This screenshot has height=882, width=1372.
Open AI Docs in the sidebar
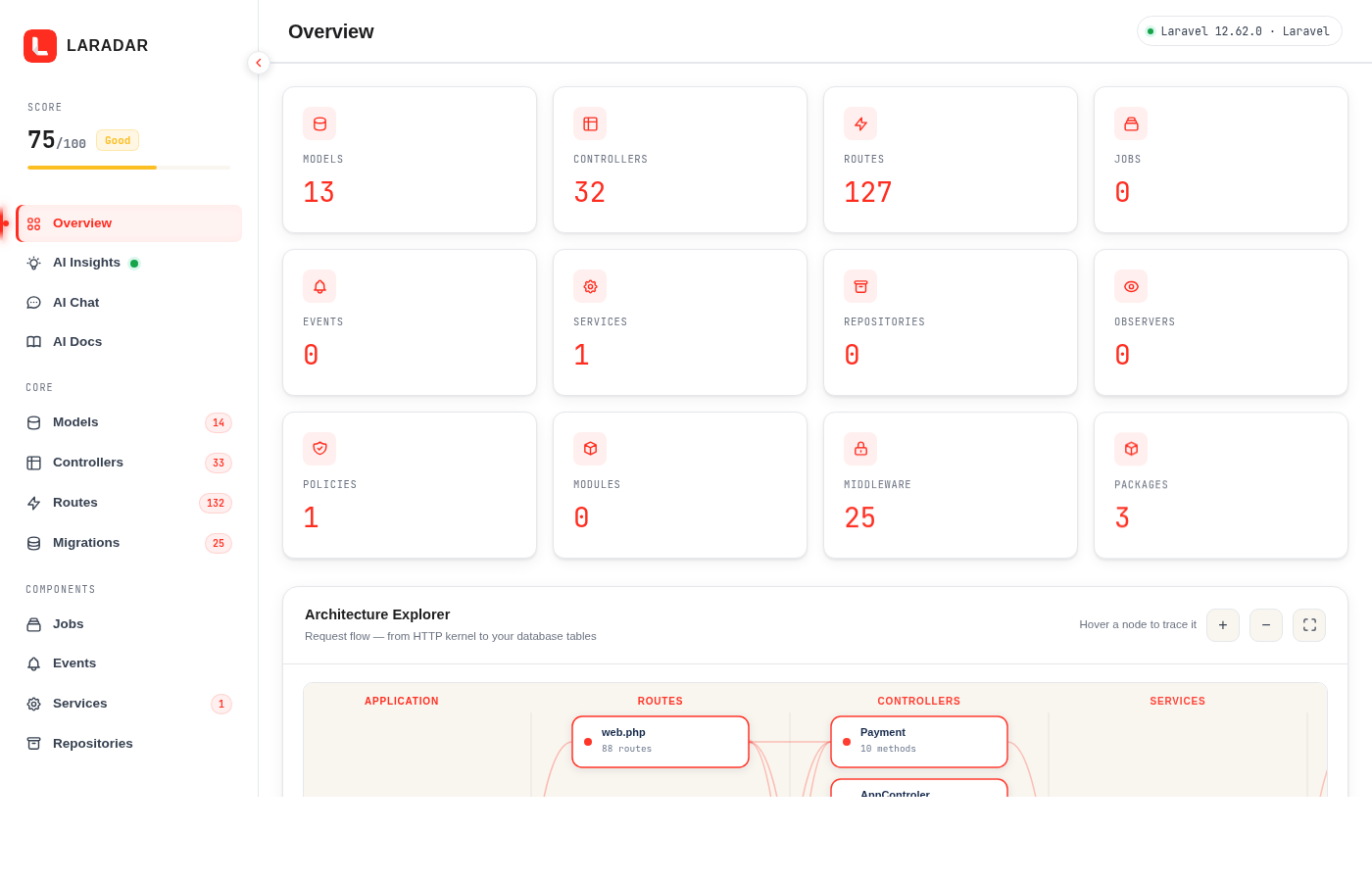coord(129,342)
